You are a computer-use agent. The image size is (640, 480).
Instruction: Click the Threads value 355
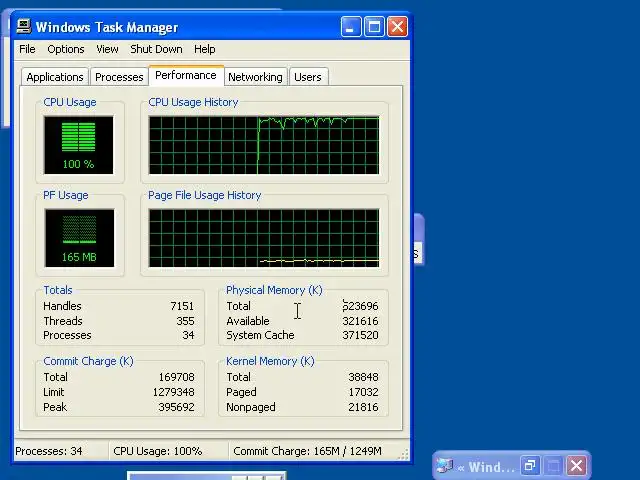[185, 321]
